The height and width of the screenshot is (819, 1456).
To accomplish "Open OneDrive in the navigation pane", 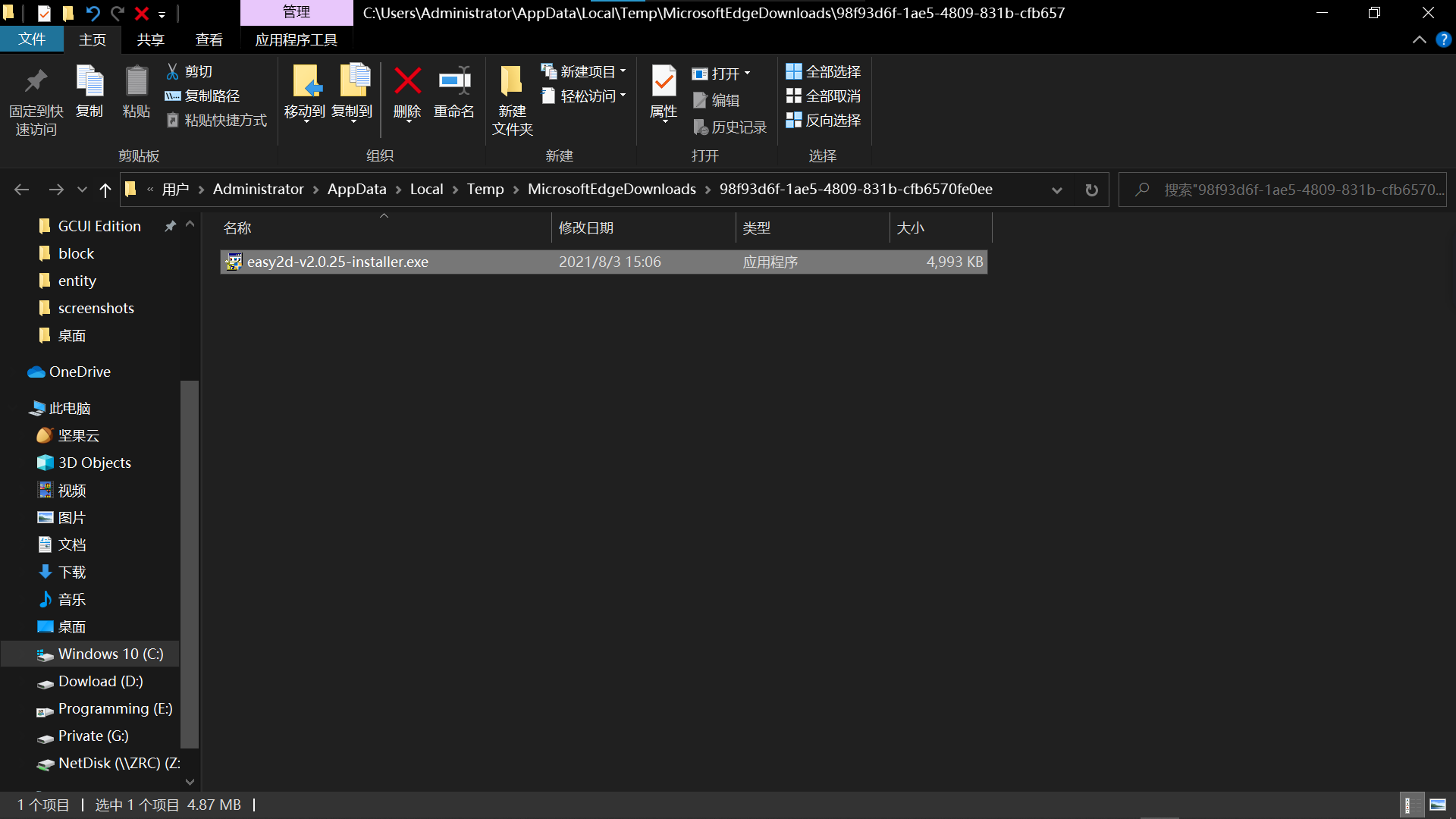I will [x=69, y=372].
